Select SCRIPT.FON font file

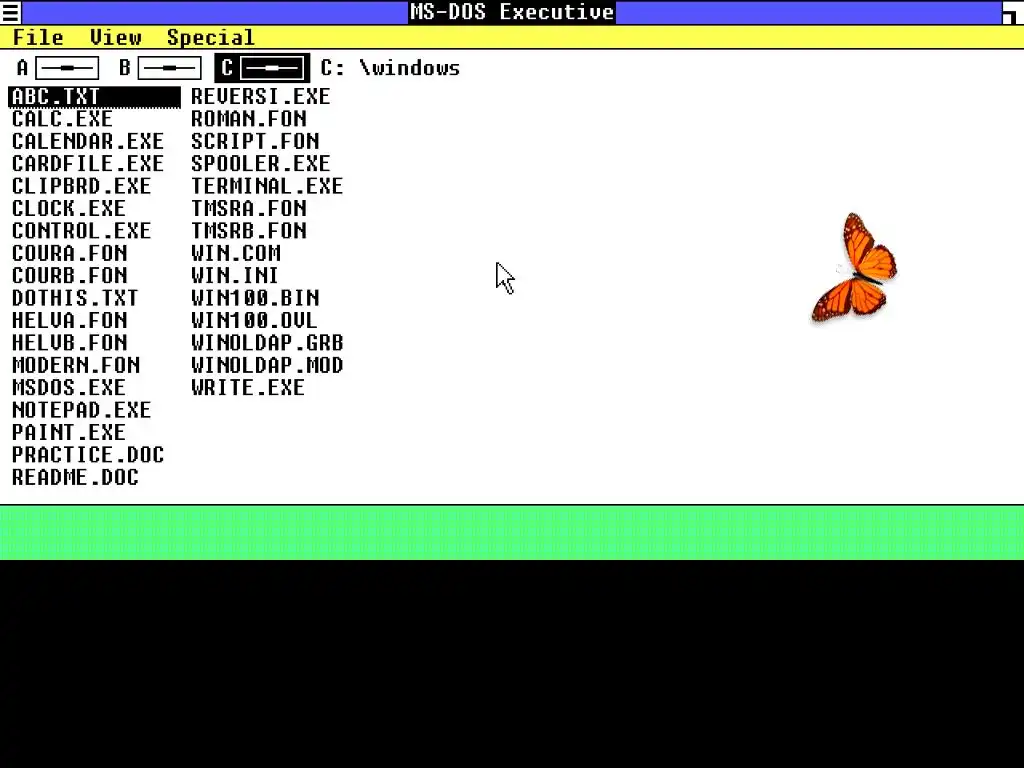pyautogui.click(x=255, y=141)
